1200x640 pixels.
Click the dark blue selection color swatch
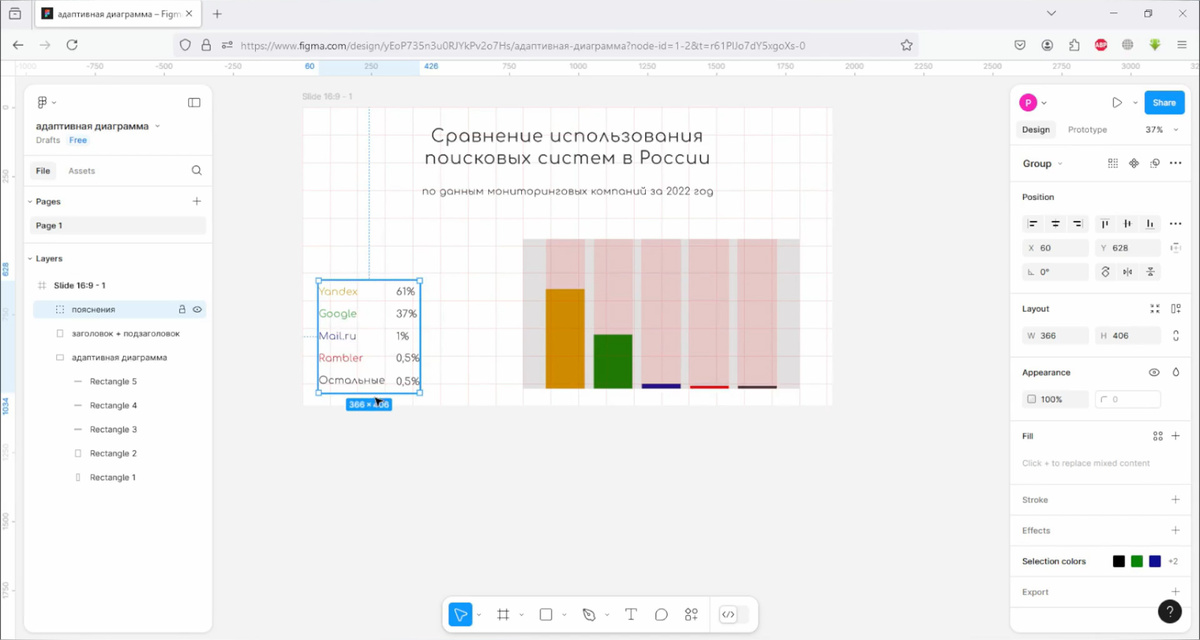pos(1155,561)
